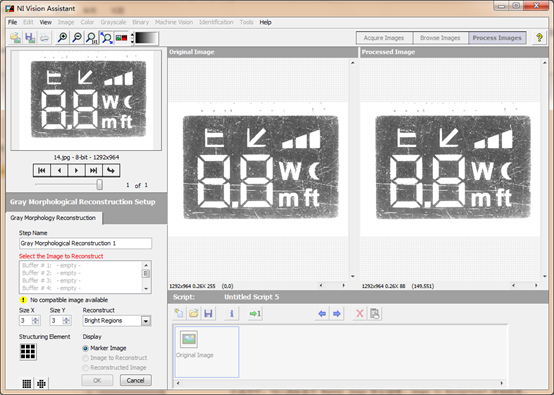Click the edit step document icon
554x395 pixels.
pyautogui.click(x=375, y=313)
